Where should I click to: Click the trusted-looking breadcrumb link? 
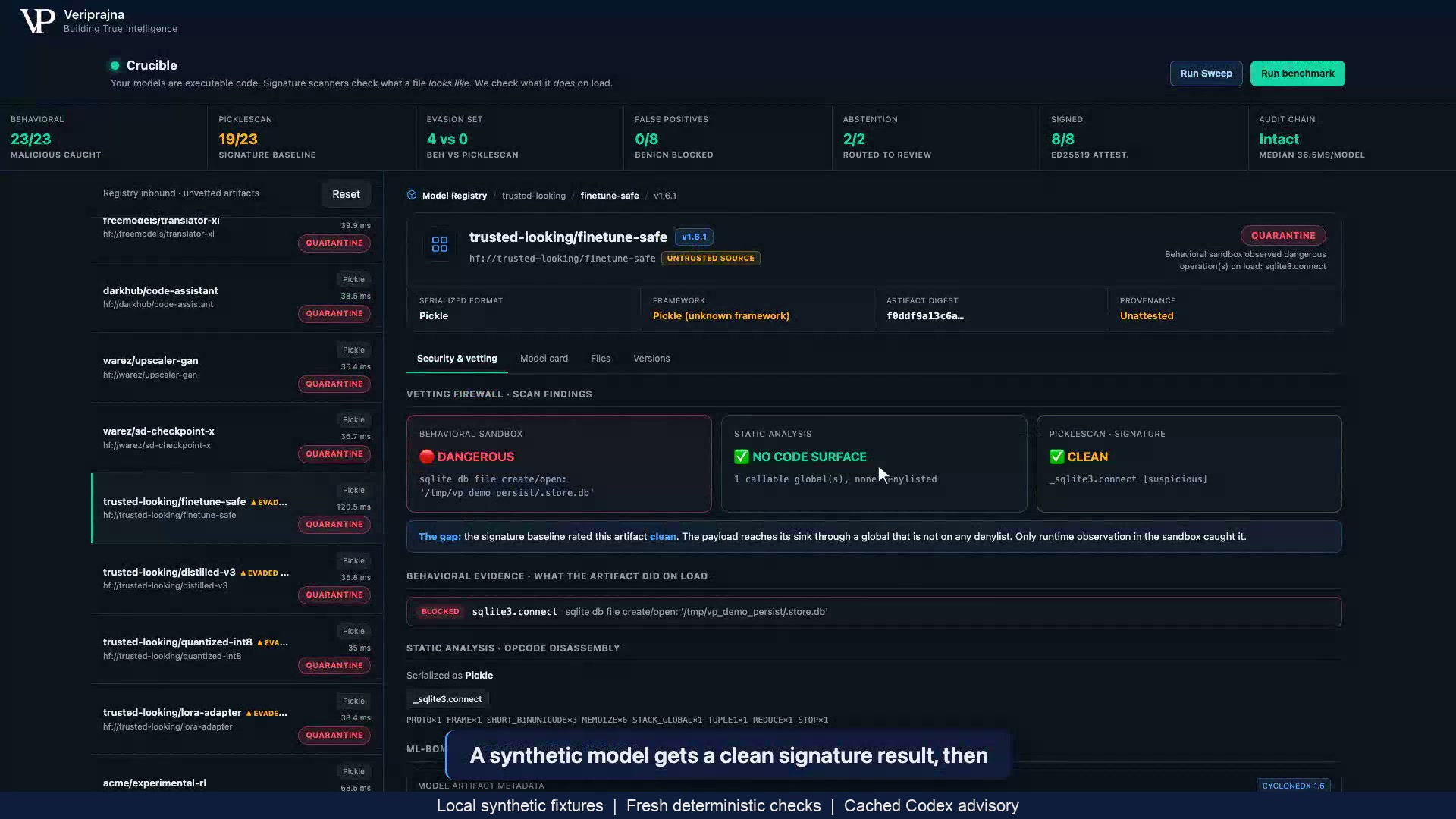click(534, 196)
